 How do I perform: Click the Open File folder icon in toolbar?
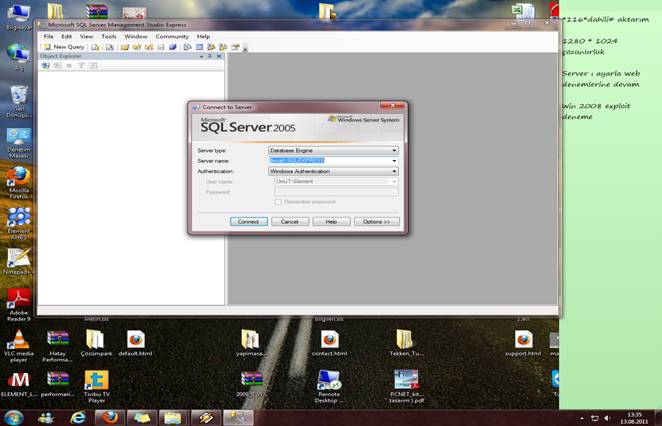pyautogui.click(x=125, y=47)
